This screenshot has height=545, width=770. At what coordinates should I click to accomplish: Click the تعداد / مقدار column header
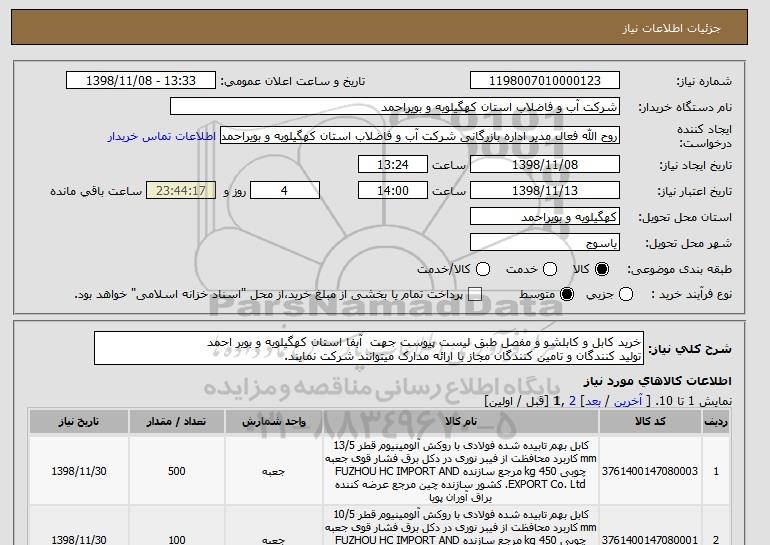click(x=177, y=422)
